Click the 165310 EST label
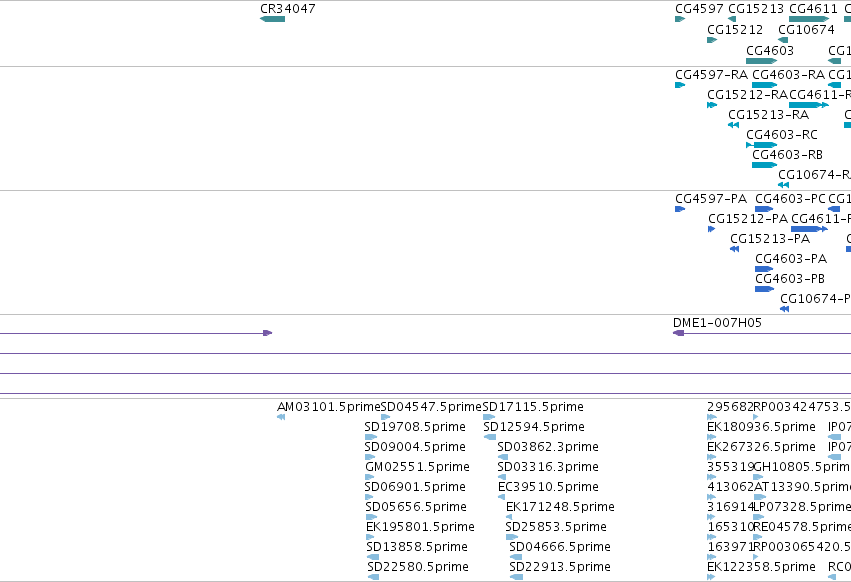 (731, 527)
